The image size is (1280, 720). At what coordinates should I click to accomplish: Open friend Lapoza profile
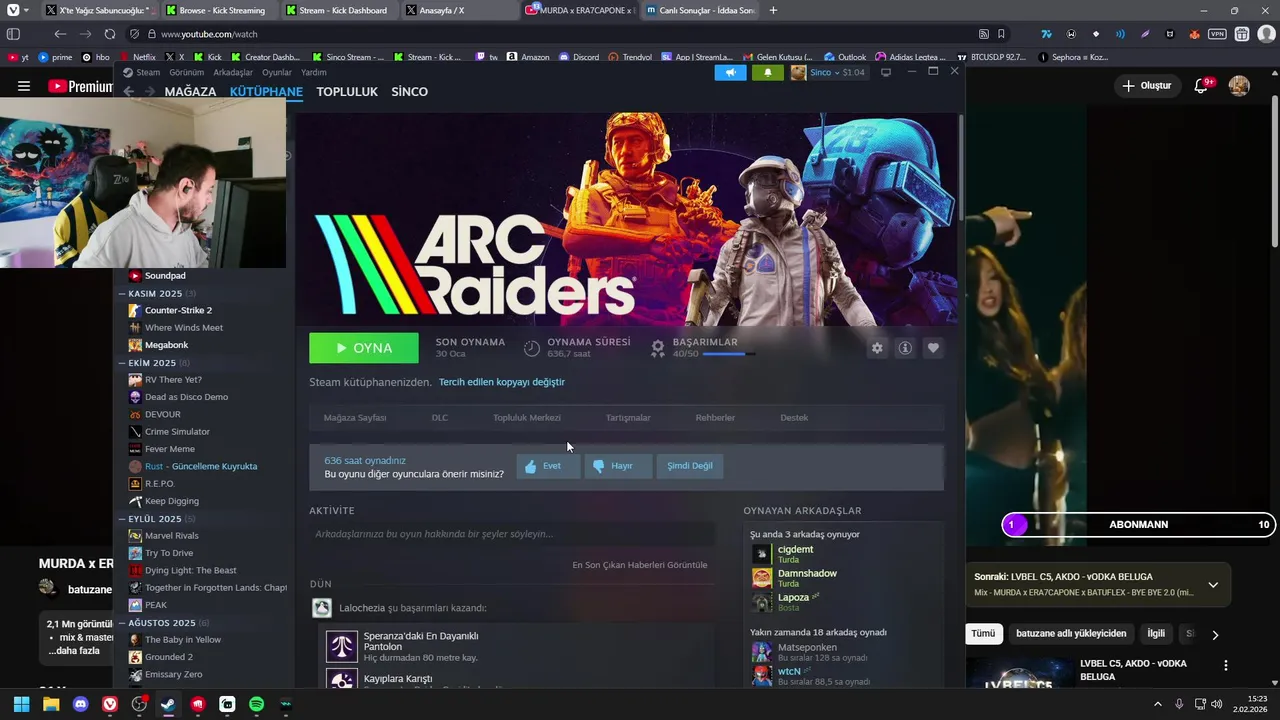click(793, 597)
